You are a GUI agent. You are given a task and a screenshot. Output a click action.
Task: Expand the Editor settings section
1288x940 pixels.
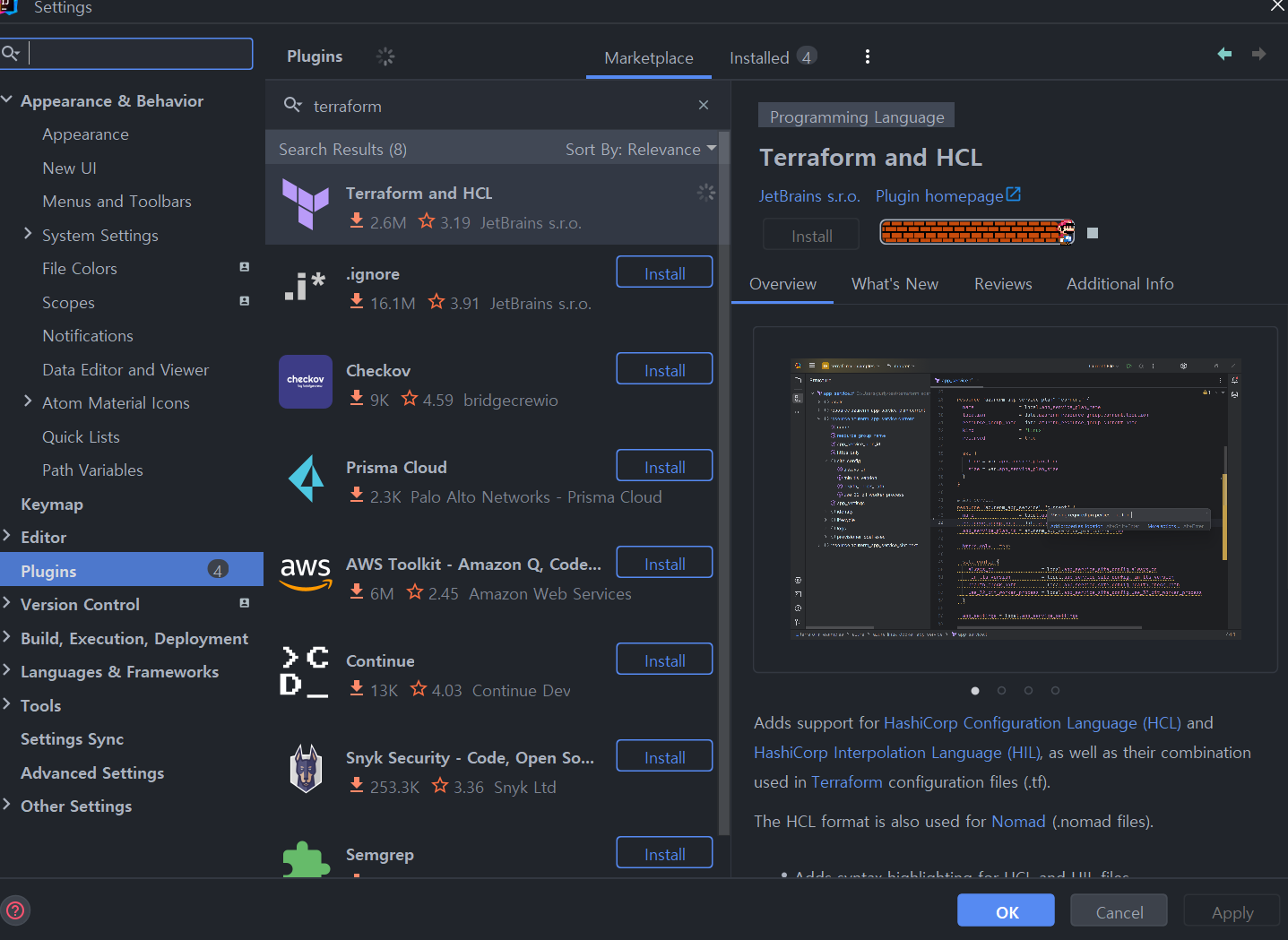point(7,536)
